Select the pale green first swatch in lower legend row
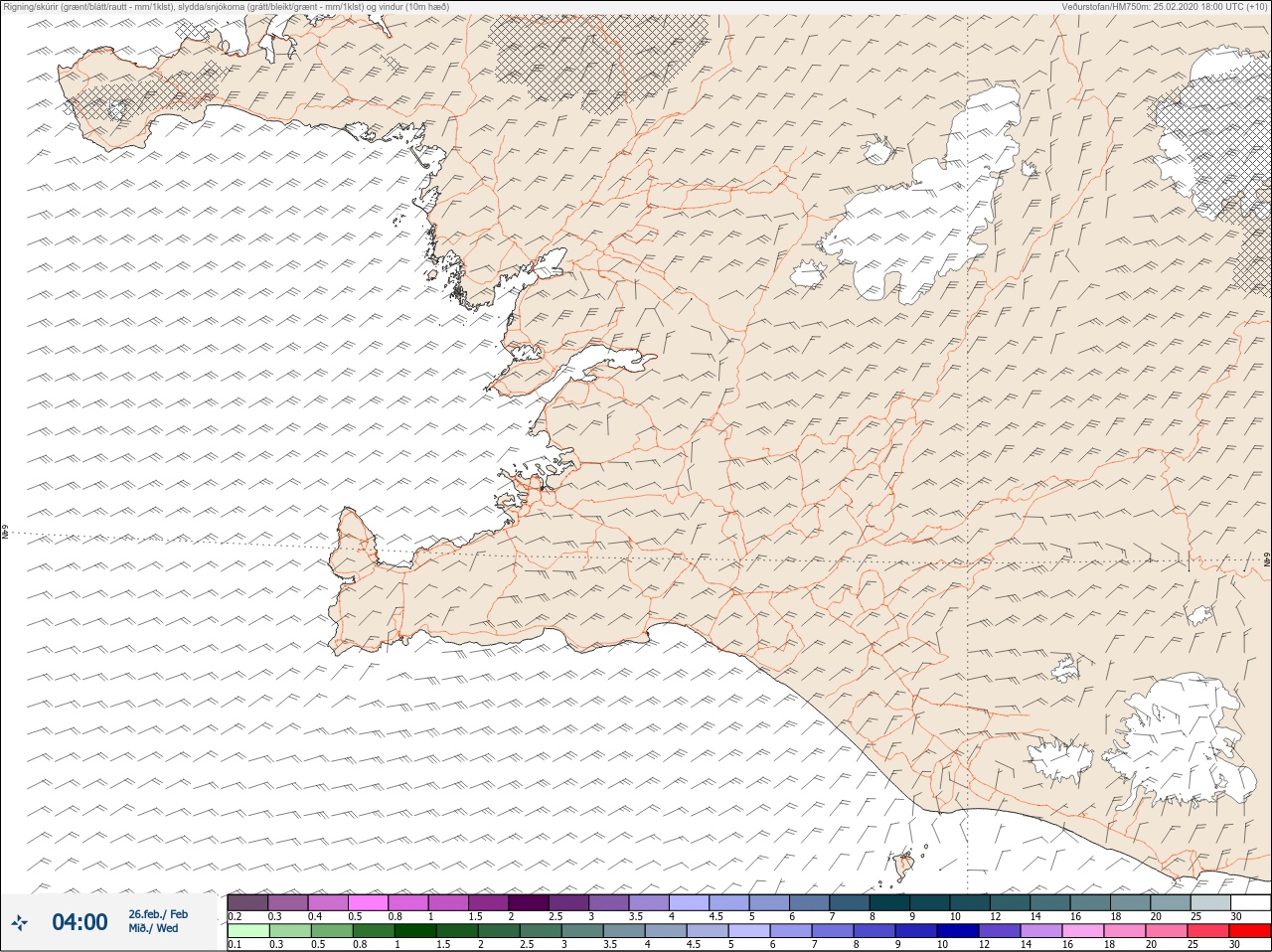 point(247,931)
